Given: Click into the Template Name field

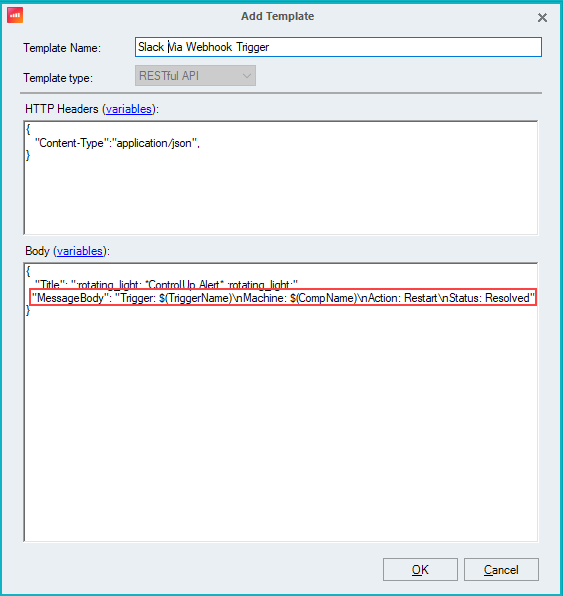Looking at the screenshot, I should [338, 47].
